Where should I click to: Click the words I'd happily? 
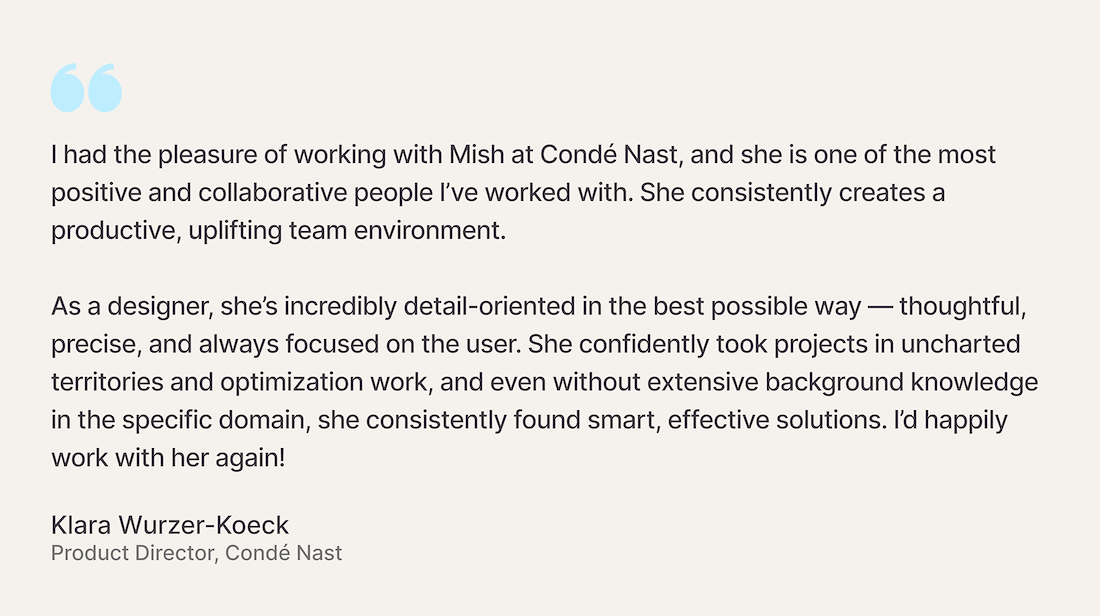(951, 420)
